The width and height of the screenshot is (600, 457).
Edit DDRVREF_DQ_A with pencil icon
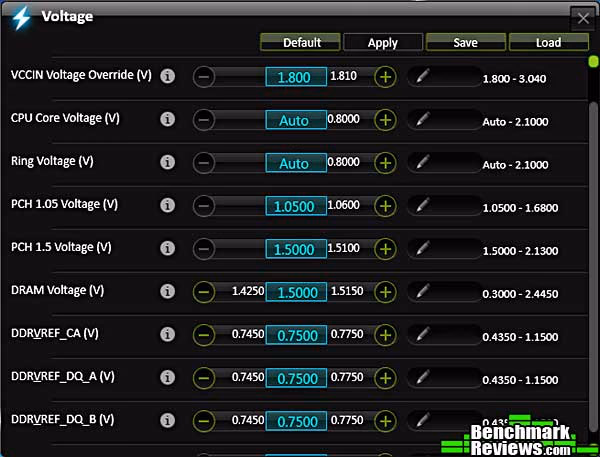[x=422, y=377]
